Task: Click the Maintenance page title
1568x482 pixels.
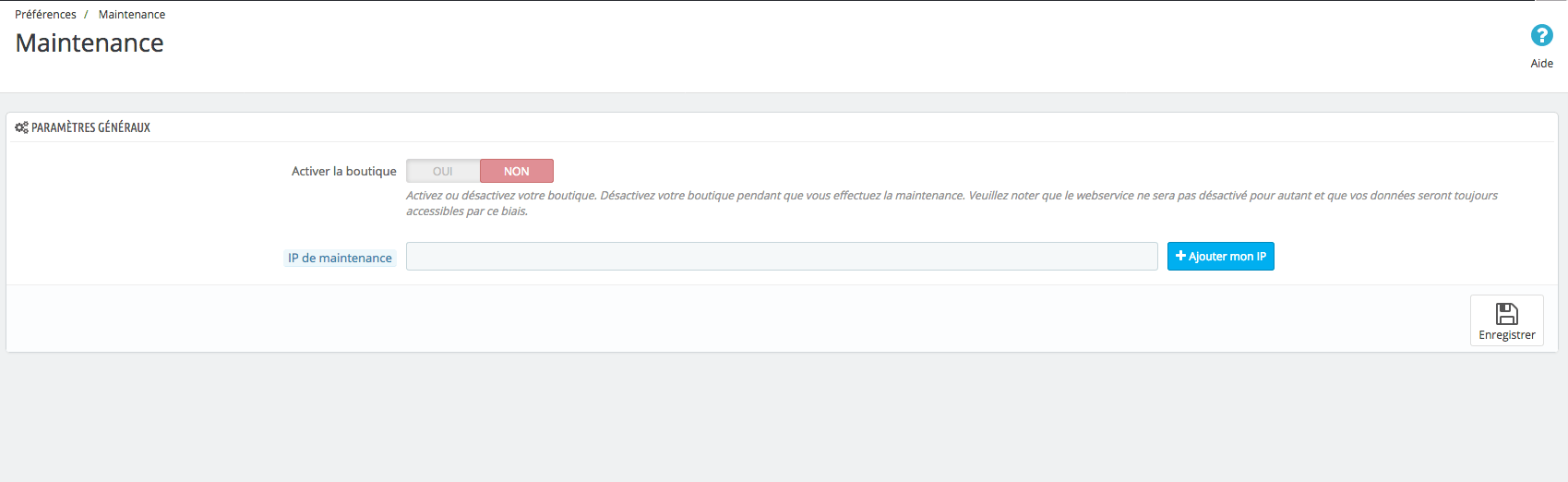Action: [90, 43]
